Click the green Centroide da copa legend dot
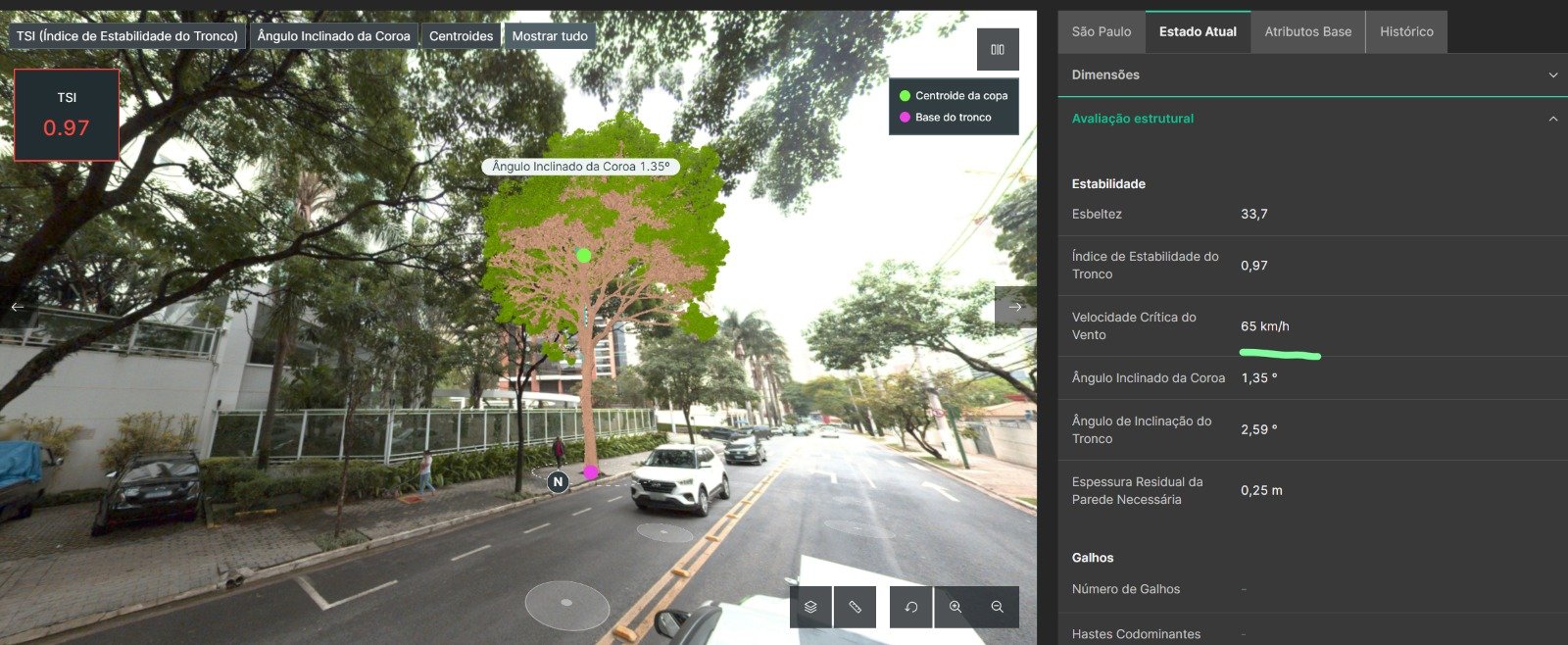The image size is (1568, 645). point(905,96)
